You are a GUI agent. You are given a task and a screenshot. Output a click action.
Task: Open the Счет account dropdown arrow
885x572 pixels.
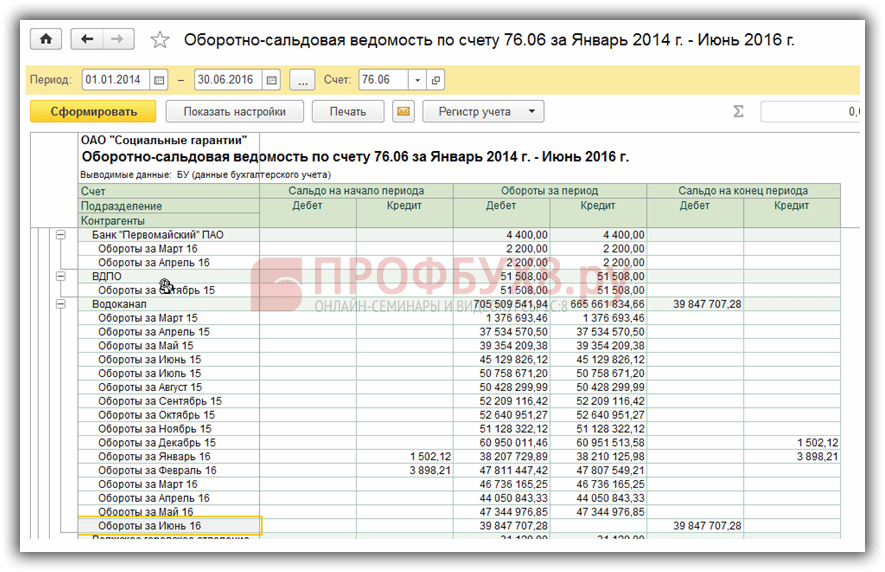click(419, 80)
